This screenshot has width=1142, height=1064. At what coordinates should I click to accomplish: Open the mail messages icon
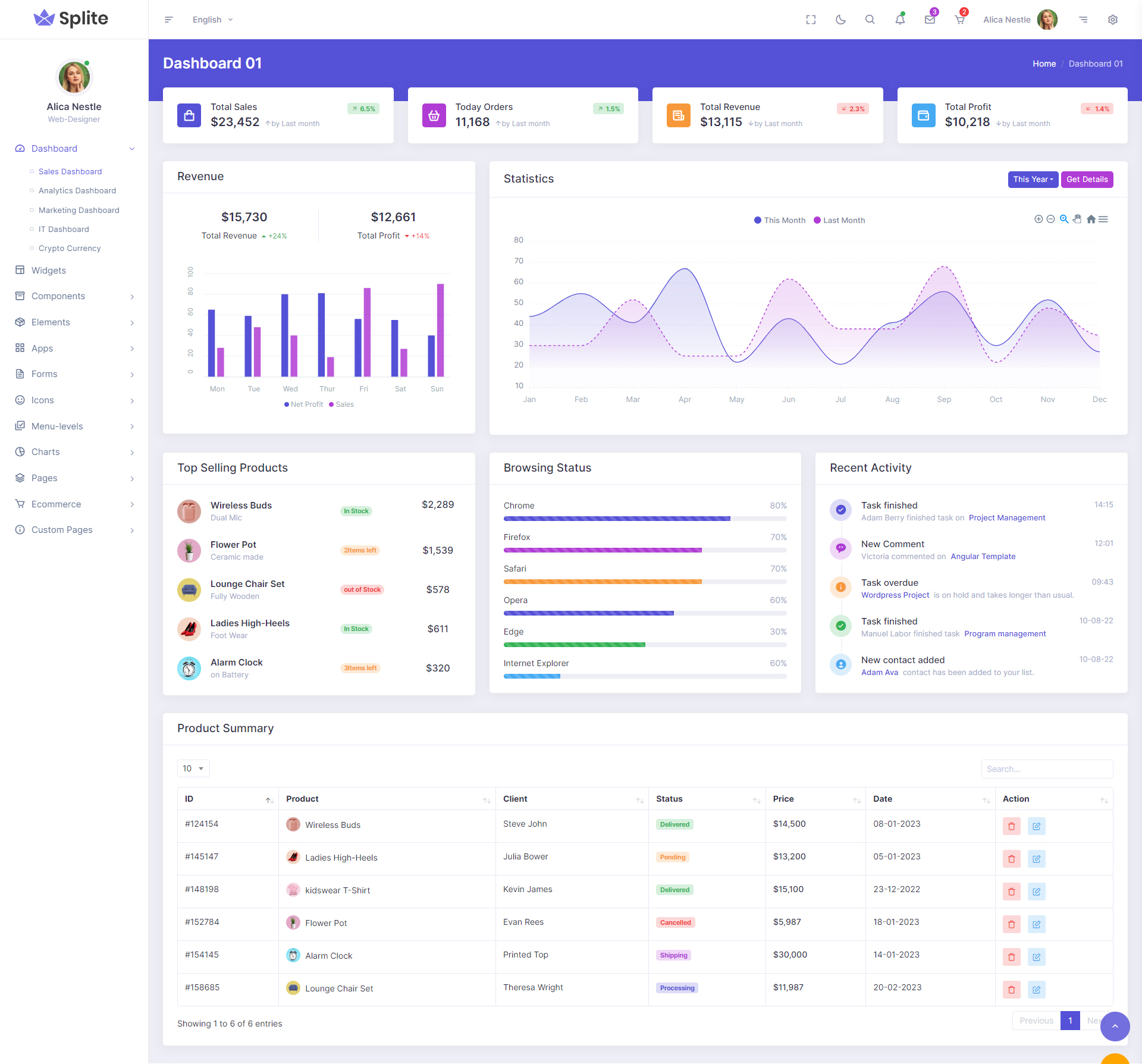(x=930, y=20)
